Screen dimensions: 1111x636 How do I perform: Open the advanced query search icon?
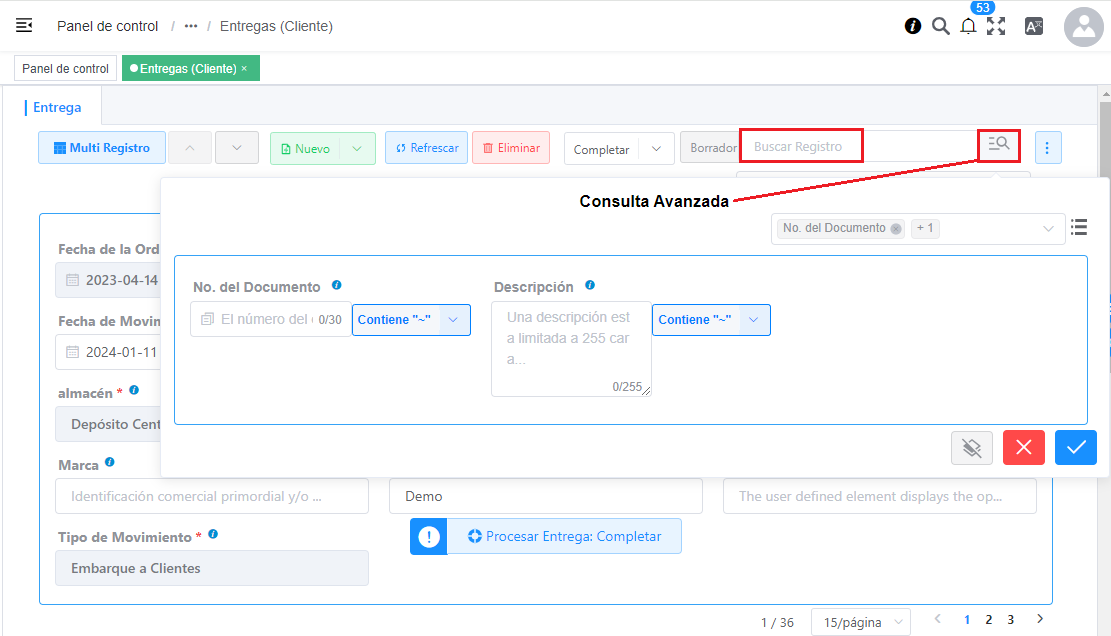(x=998, y=145)
